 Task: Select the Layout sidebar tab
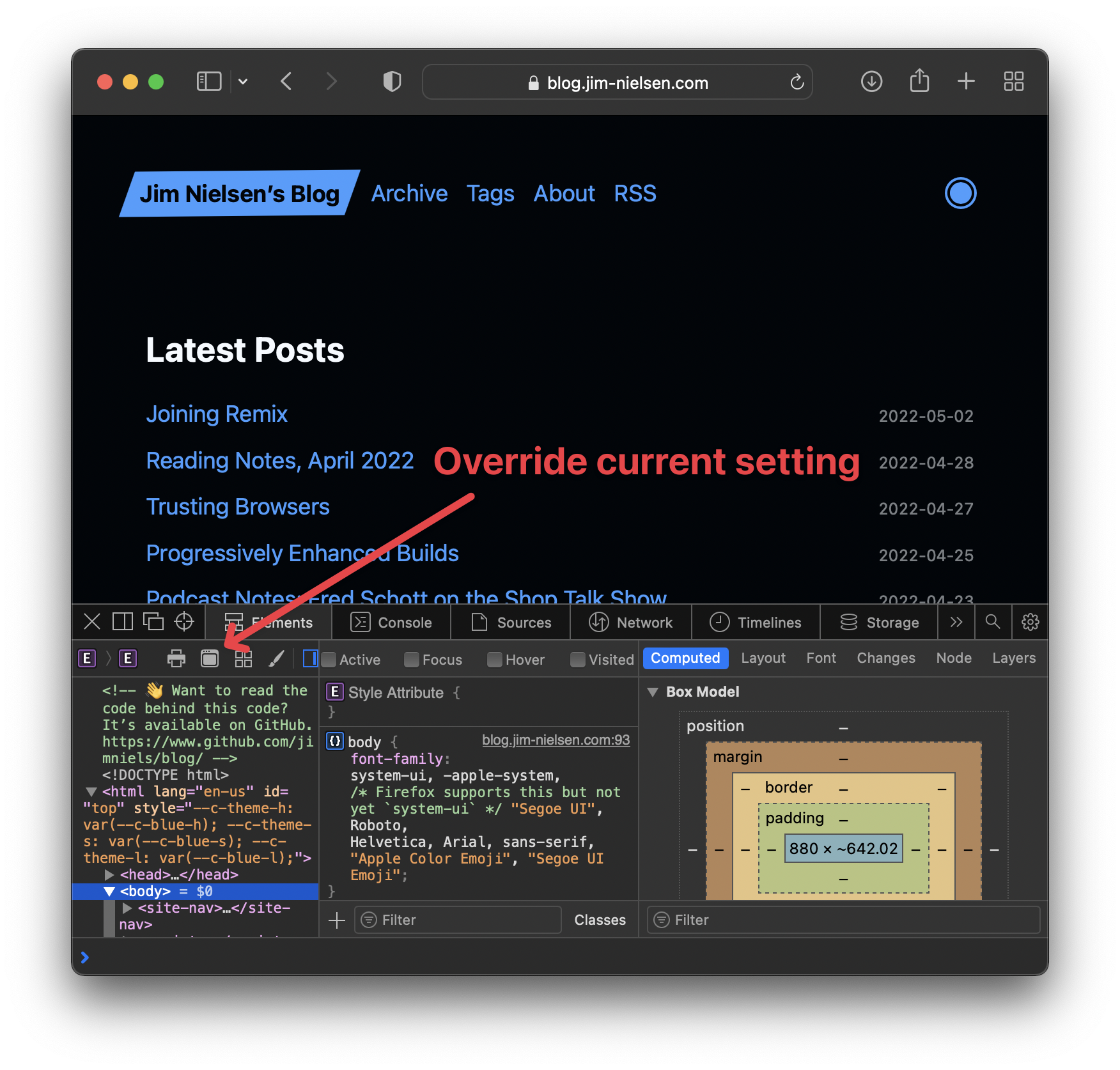tap(763, 658)
